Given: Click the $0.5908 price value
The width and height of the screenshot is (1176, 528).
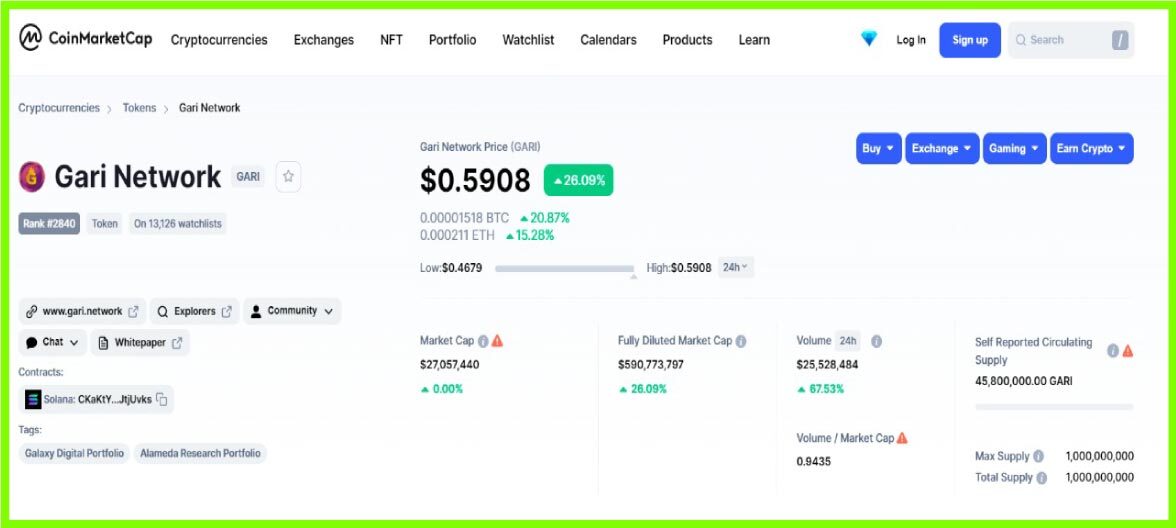Looking at the screenshot, I should 475,180.
